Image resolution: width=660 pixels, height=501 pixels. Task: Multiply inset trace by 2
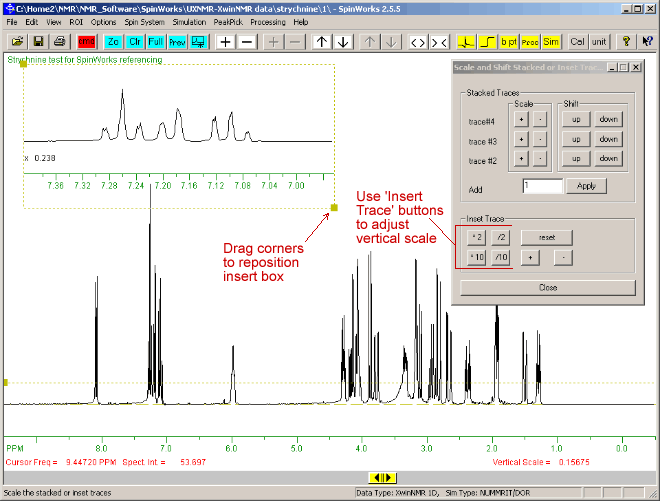477,237
